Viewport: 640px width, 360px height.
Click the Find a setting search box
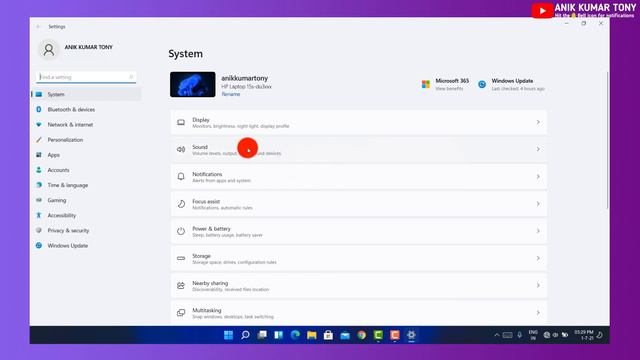(x=86, y=77)
